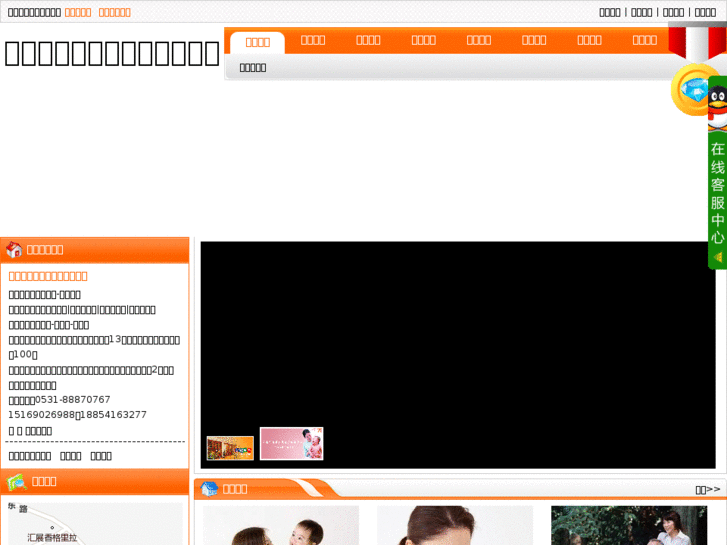This screenshot has height=545, width=727.
Task: Select the pink mother-and-baby thumbnail in the slideshow
Action: pyautogui.click(x=292, y=443)
